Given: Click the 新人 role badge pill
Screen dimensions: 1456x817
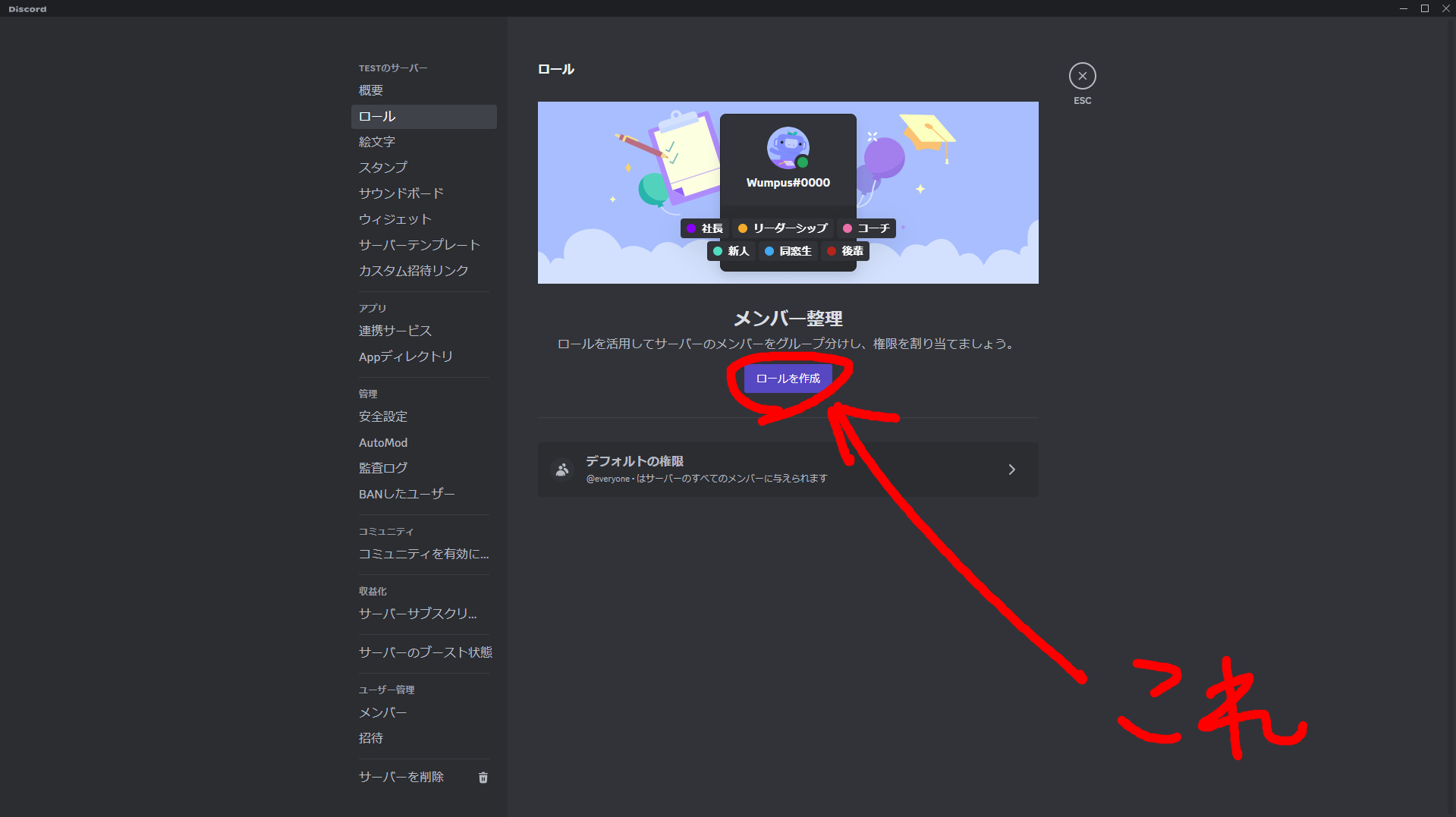Looking at the screenshot, I should pyautogui.click(x=732, y=251).
